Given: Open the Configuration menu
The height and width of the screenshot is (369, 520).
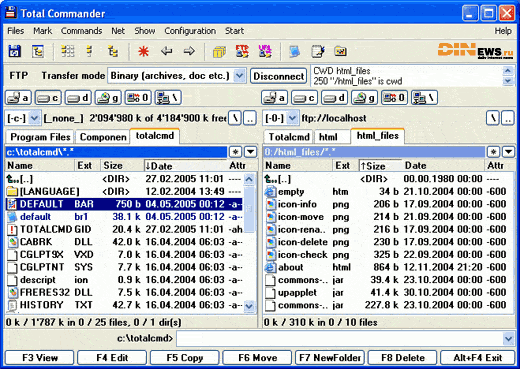Looking at the screenshot, I should (x=190, y=31).
